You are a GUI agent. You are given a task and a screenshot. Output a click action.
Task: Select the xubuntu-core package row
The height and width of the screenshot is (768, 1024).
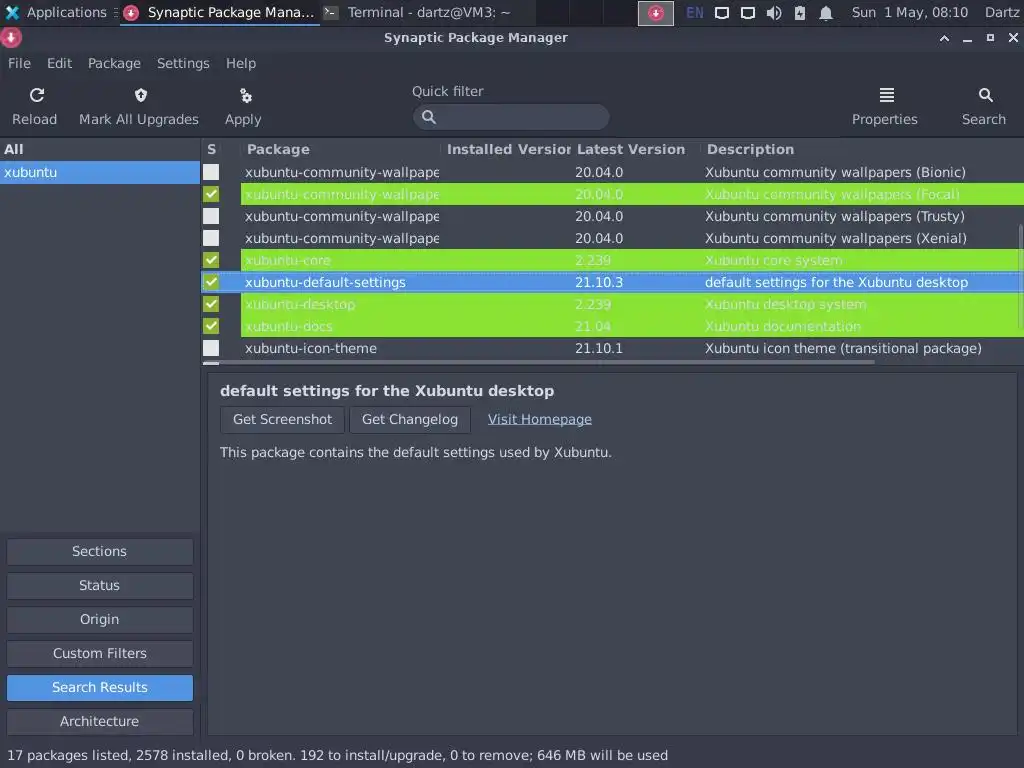pyautogui.click(x=613, y=260)
